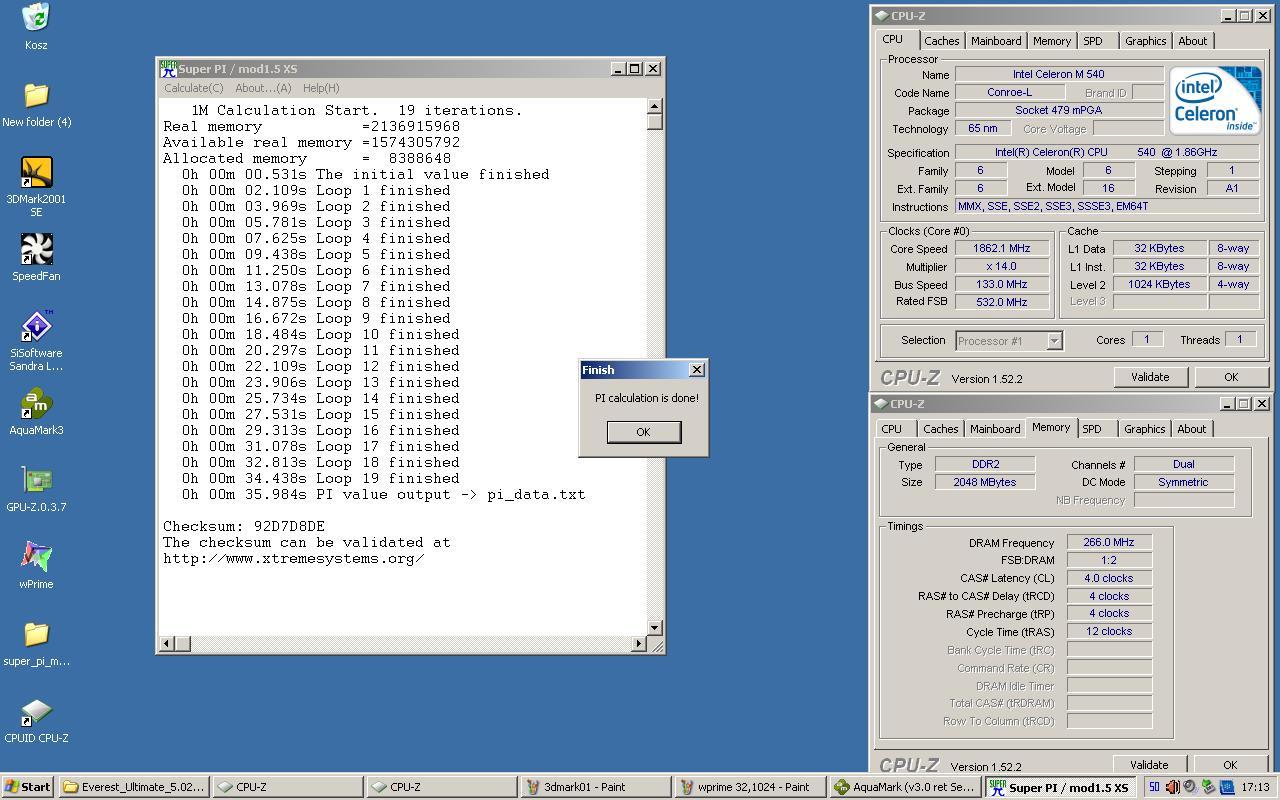Expand the Processor #1 selection dropdown
This screenshot has height=800, width=1280.
point(1054,341)
